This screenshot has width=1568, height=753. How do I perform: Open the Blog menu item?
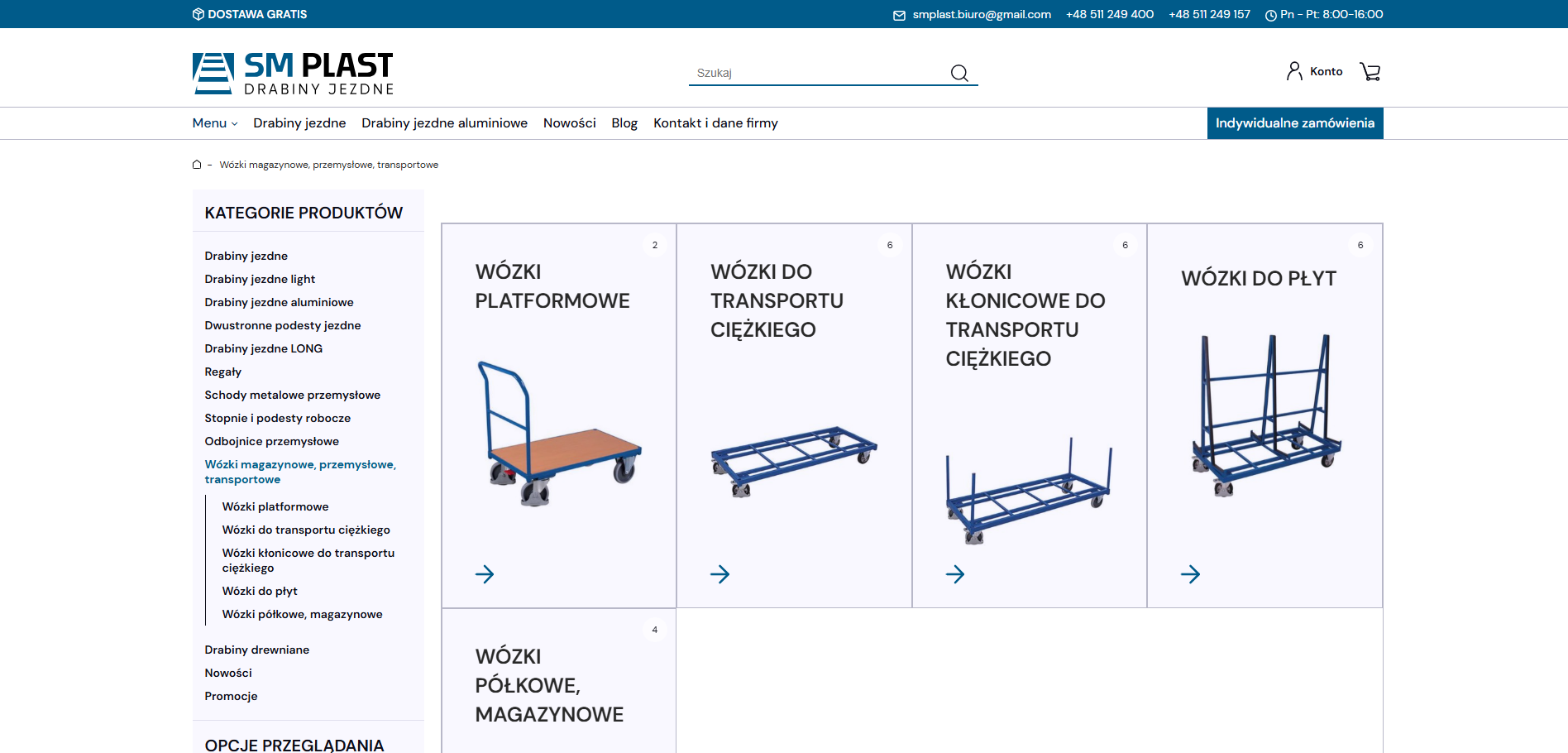click(624, 122)
